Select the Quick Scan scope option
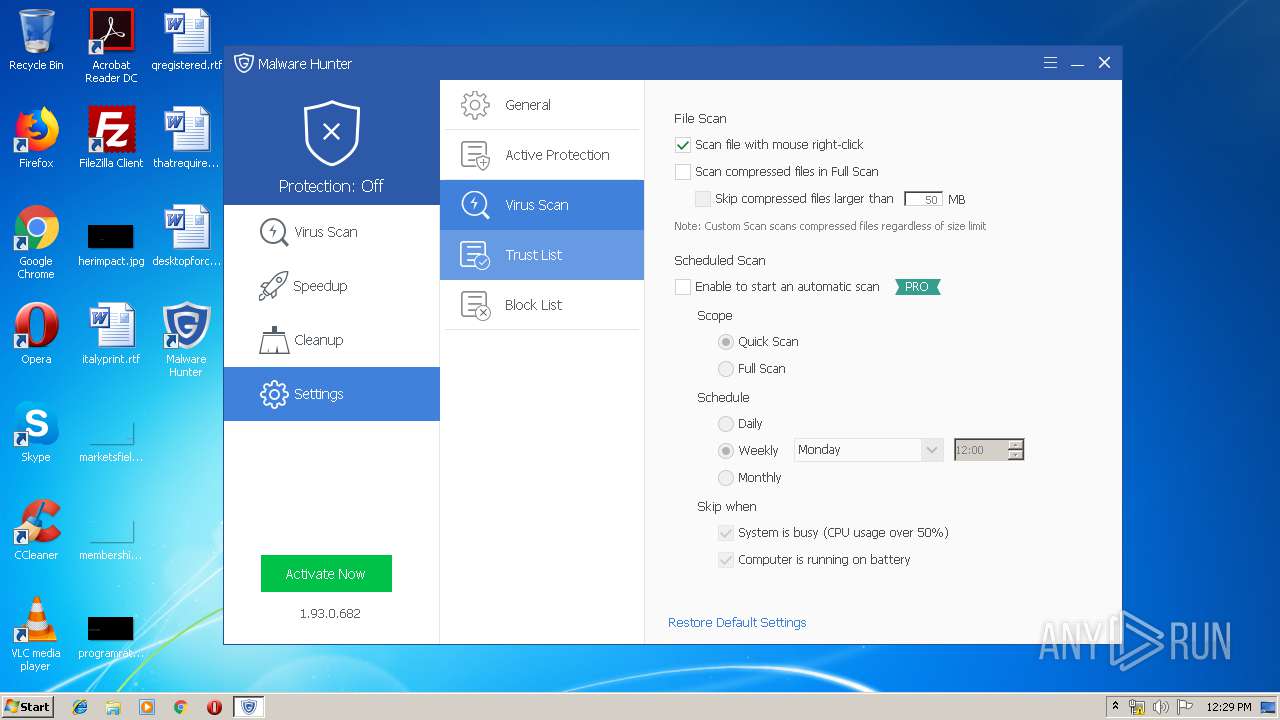The height and width of the screenshot is (720, 1280). click(x=726, y=342)
